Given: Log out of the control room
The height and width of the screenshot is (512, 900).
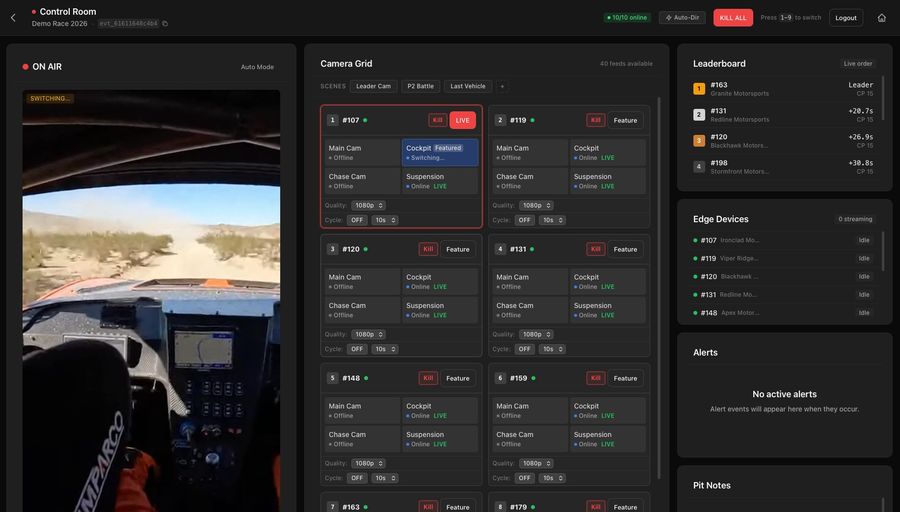Looking at the screenshot, I should point(845,18).
